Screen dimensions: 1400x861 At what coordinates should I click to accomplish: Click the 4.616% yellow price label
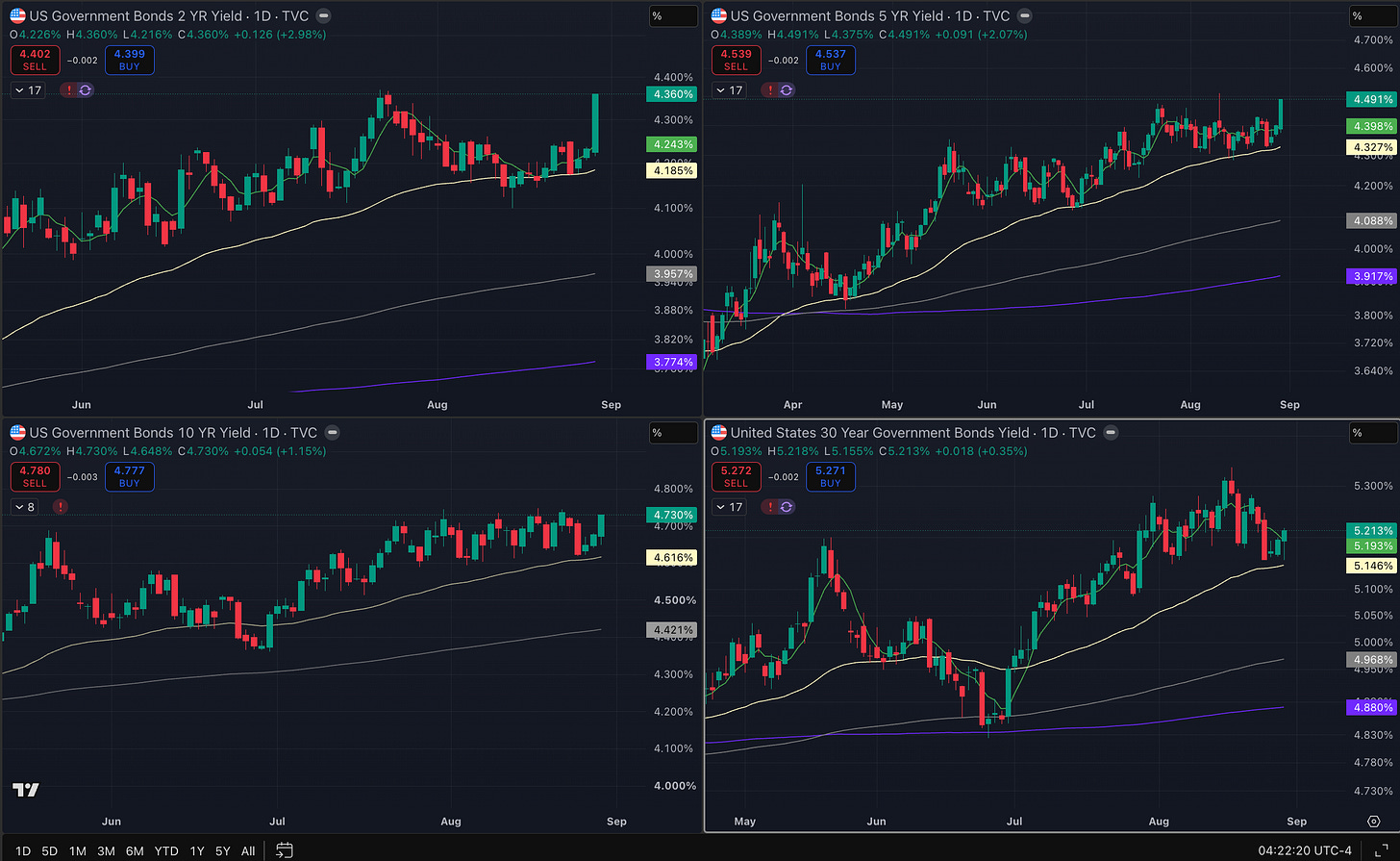673,557
